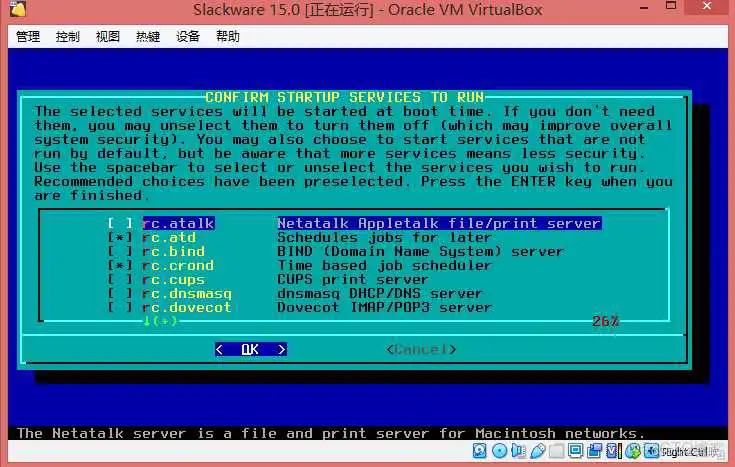The image size is (735, 467).
Task: Toggle the rc.crond checkbox off
Action: (121, 266)
